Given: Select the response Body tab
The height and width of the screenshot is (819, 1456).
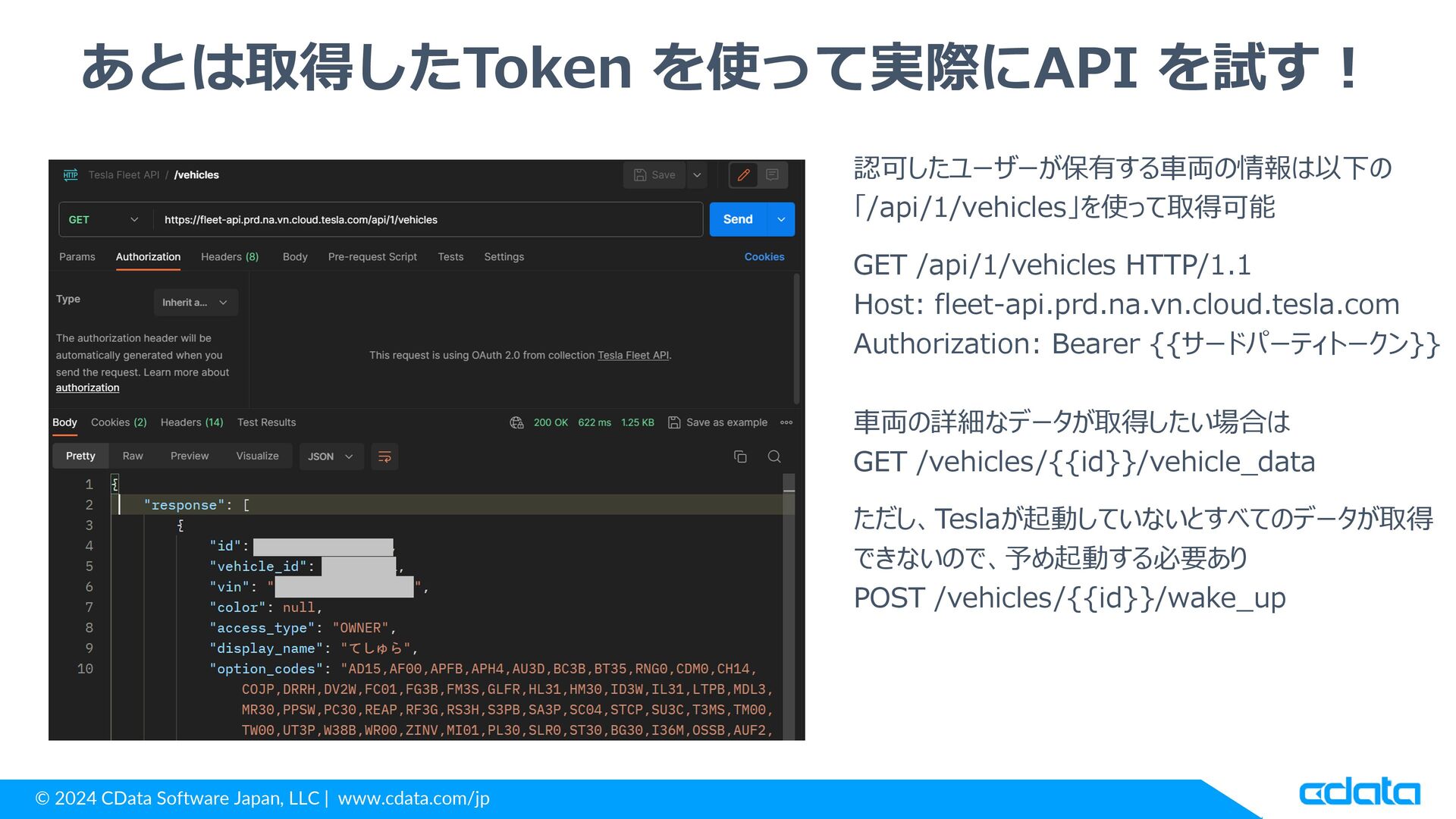Looking at the screenshot, I should [64, 422].
